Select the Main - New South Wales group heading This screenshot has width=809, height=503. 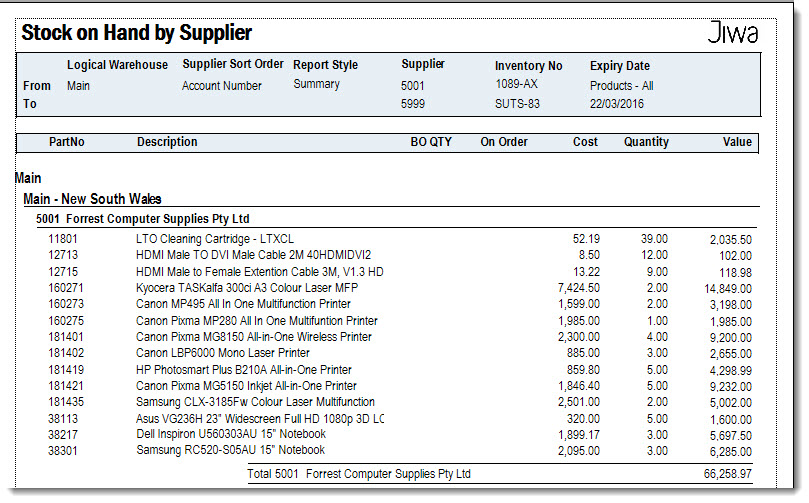pos(92,199)
